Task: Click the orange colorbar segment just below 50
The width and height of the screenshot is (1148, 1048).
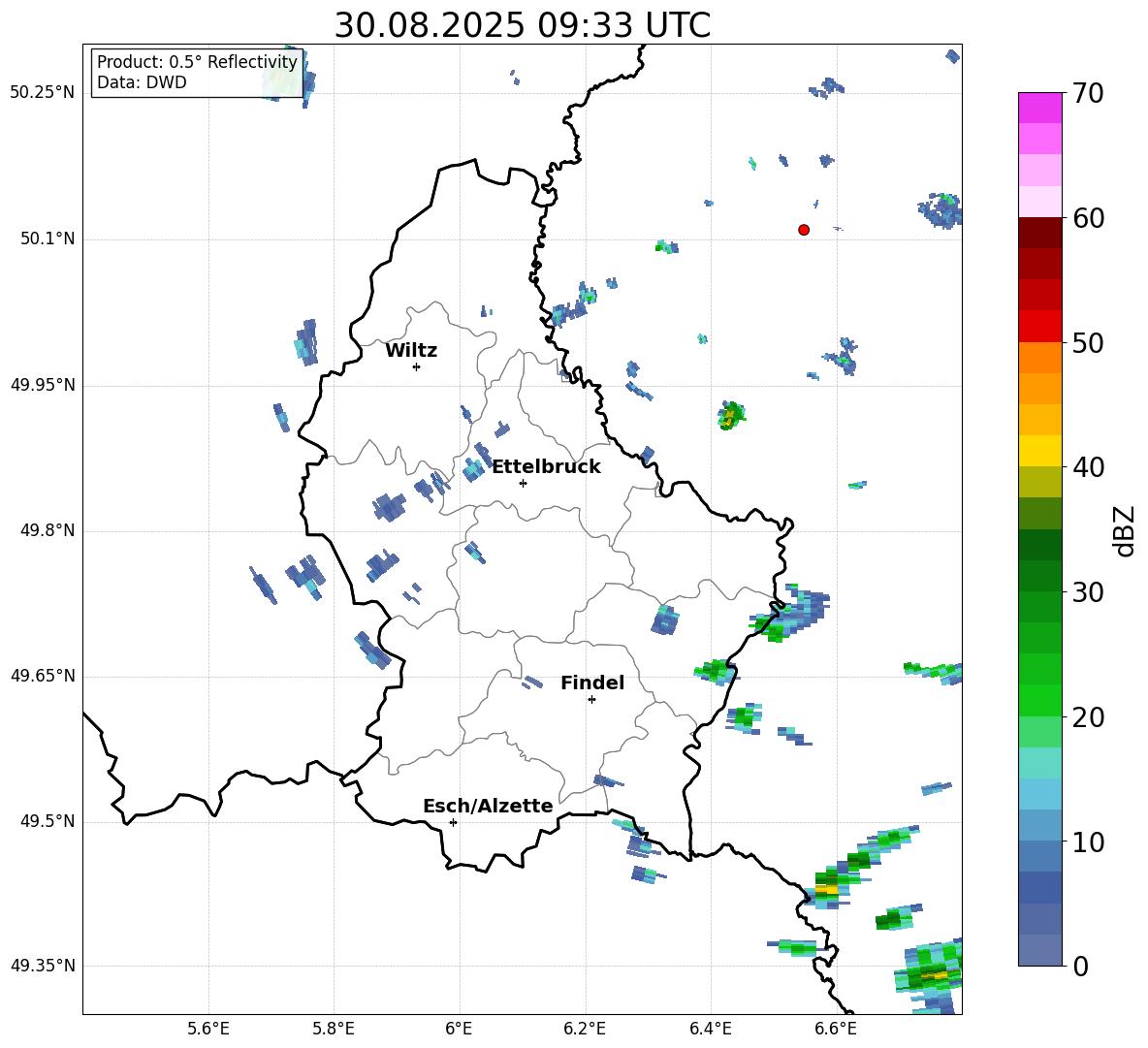Action: tap(1039, 358)
